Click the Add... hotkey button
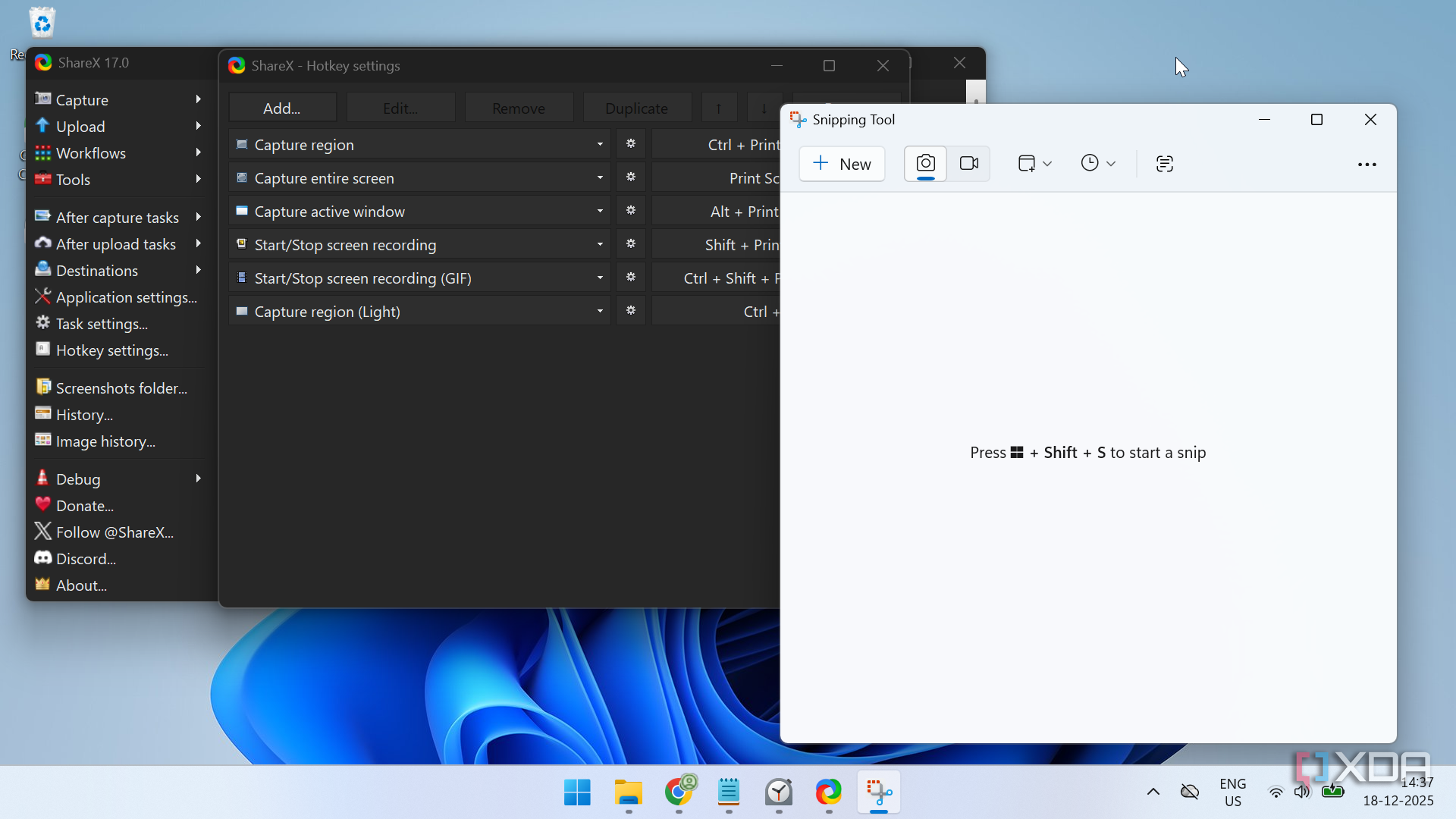Screen dimensions: 1456x819 [x=282, y=108]
